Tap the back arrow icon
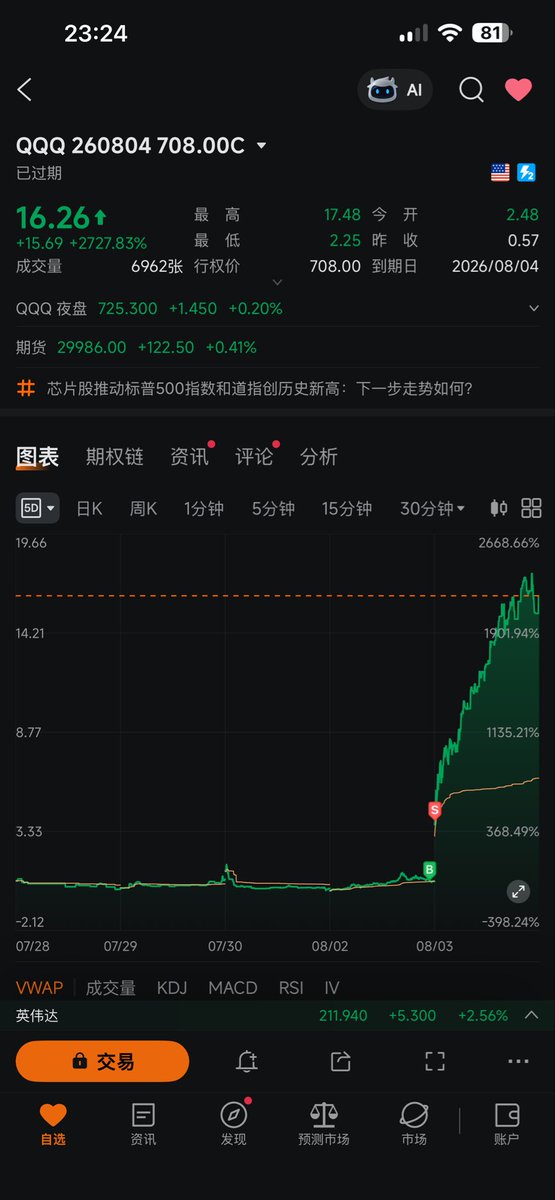The image size is (555, 1200). click(25, 90)
